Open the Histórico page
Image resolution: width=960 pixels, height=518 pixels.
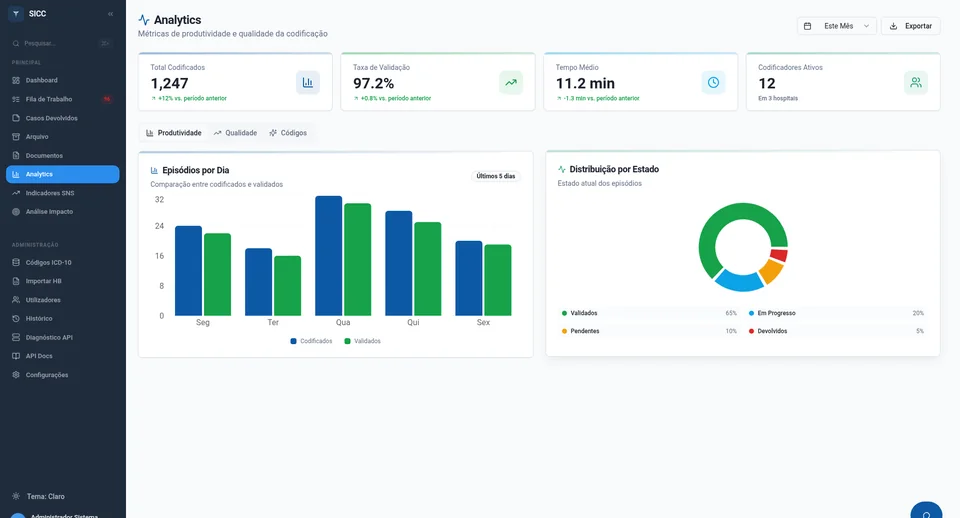[62, 318]
